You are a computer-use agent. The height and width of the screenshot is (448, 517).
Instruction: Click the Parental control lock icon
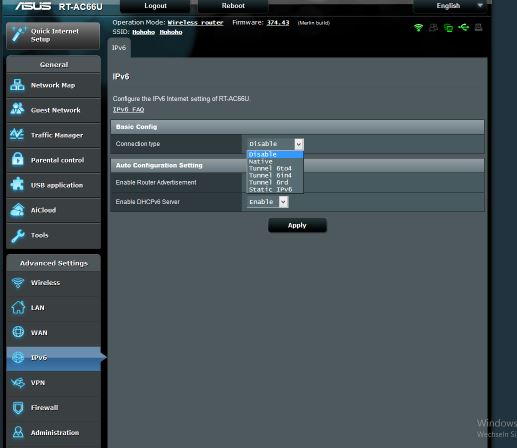point(18,159)
